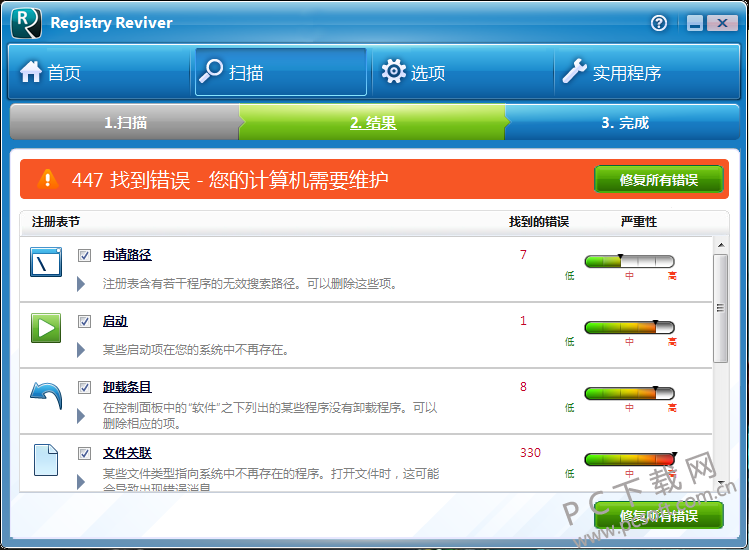Click error count 1 for 启动
The height and width of the screenshot is (550, 749).
(524, 321)
